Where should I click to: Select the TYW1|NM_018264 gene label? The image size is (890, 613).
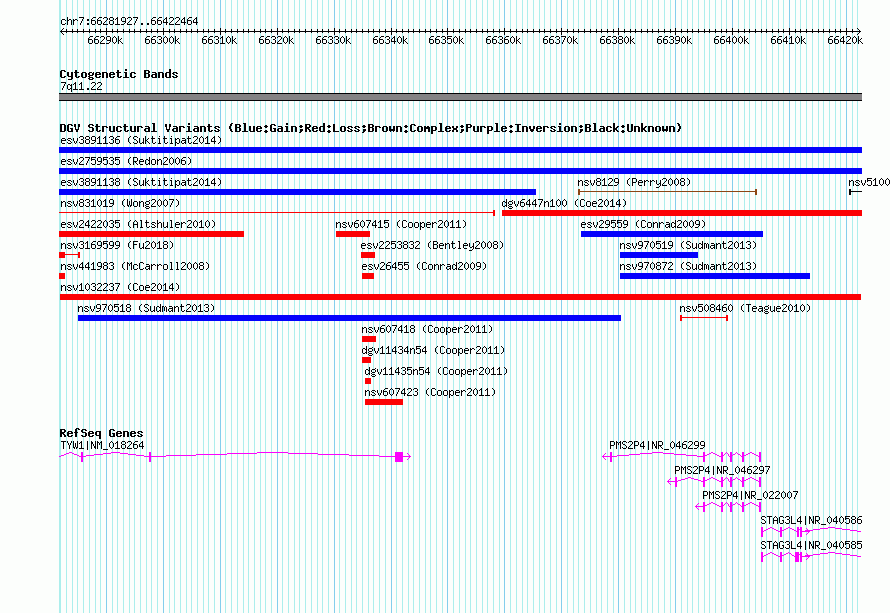coord(102,446)
